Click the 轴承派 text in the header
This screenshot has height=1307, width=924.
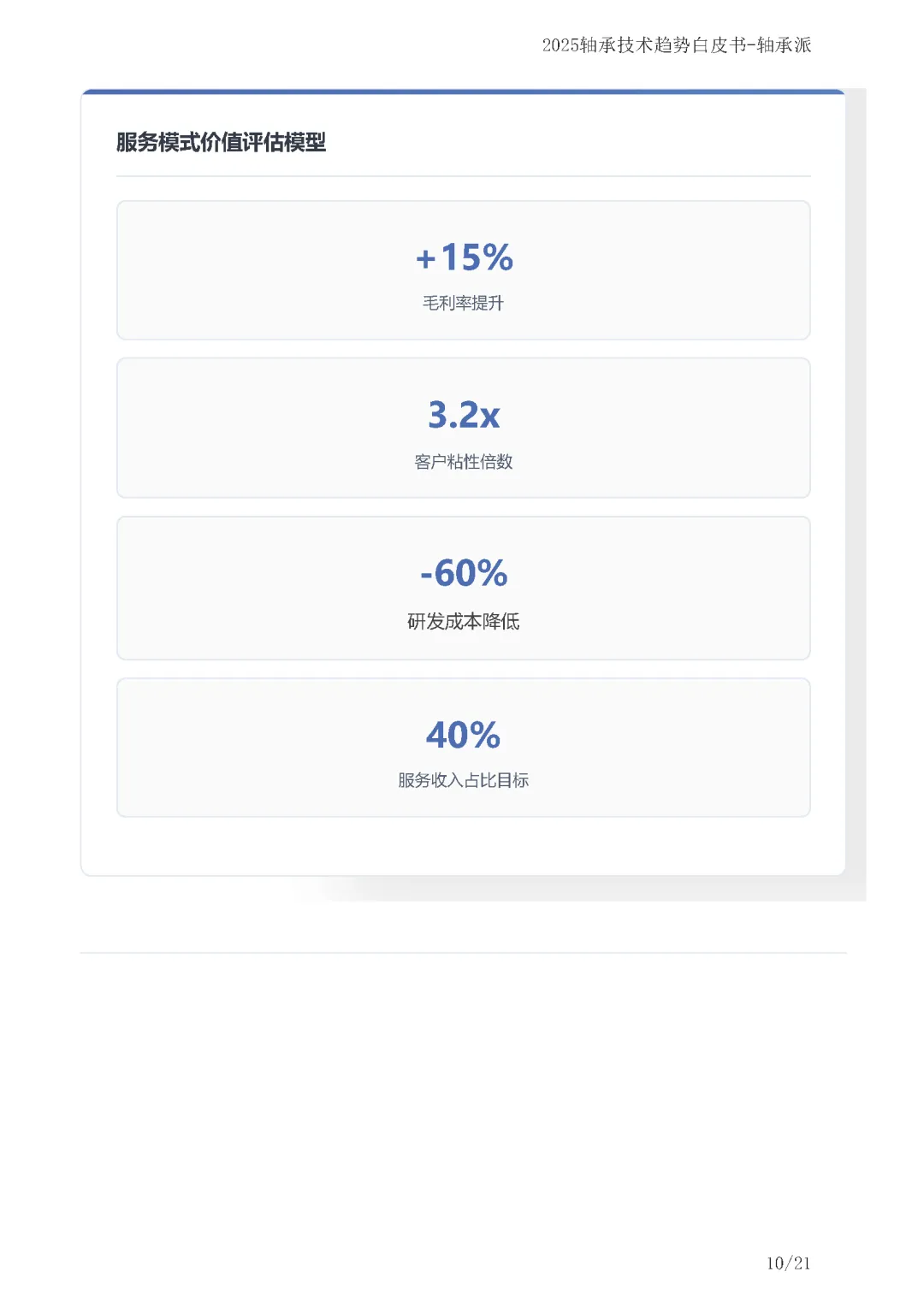click(x=784, y=44)
